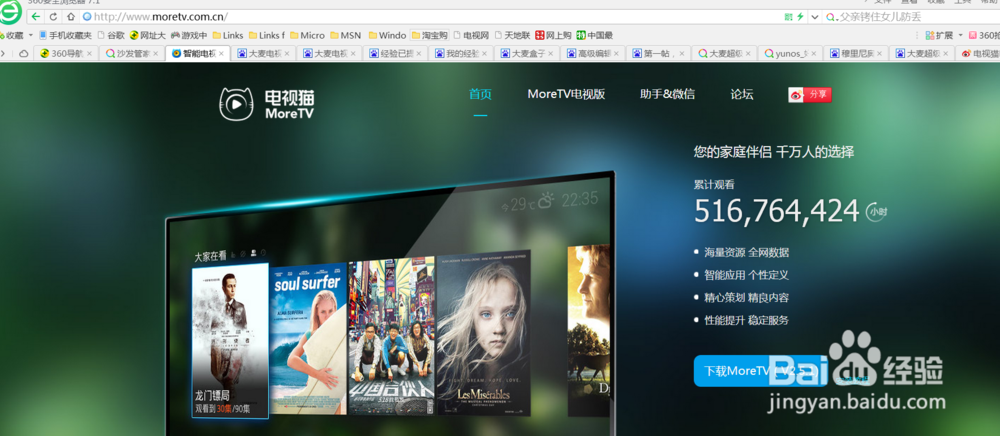This screenshot has width=1000, height=436.
Task: Select the Soul Surfer poster thumbnail
Action: [308, 338]
